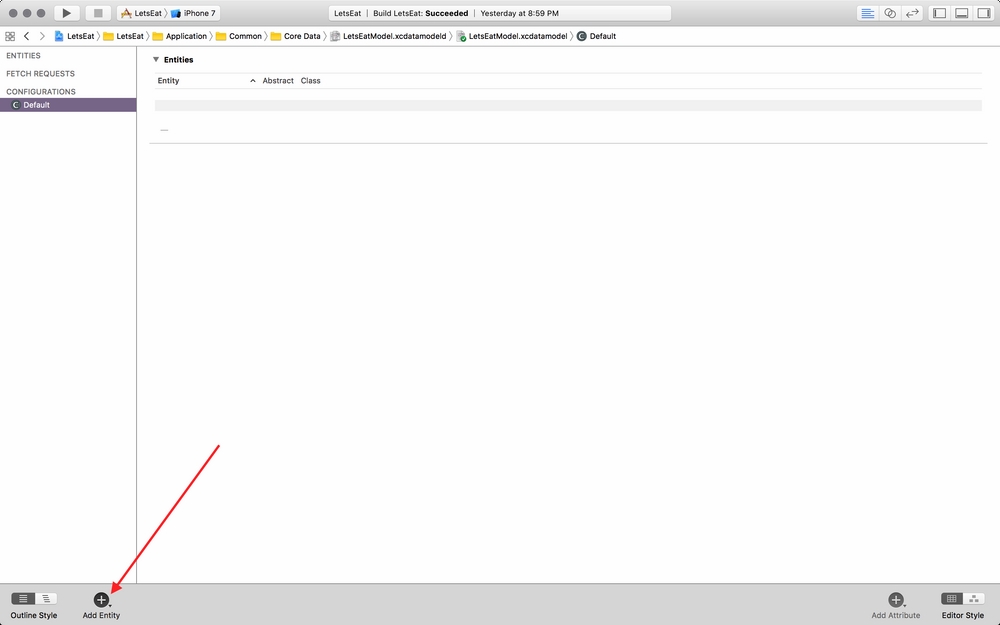
Task: Toggle the Debug area visibility
Action: point(961,13)
